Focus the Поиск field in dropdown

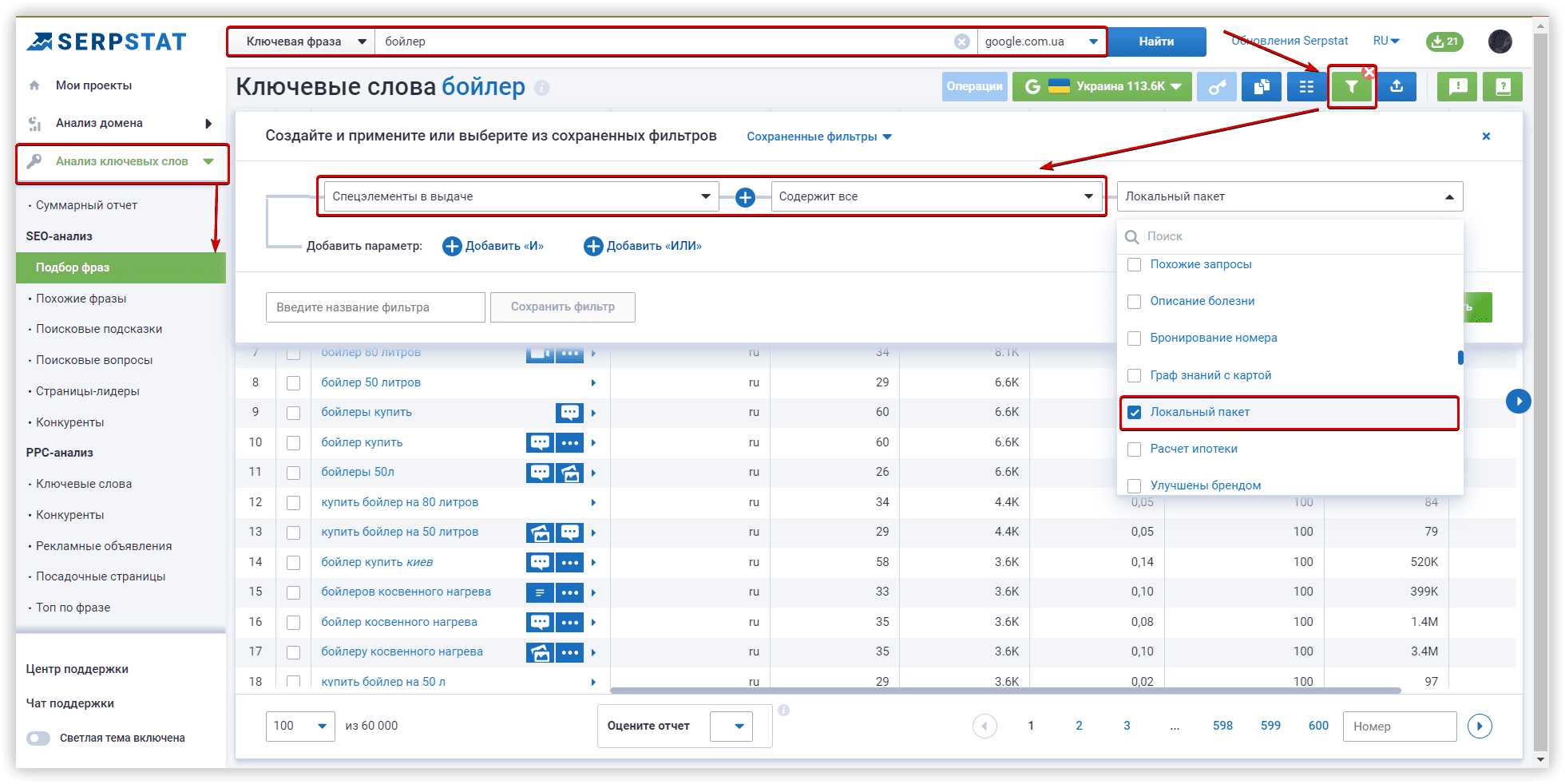point(1290,237)
